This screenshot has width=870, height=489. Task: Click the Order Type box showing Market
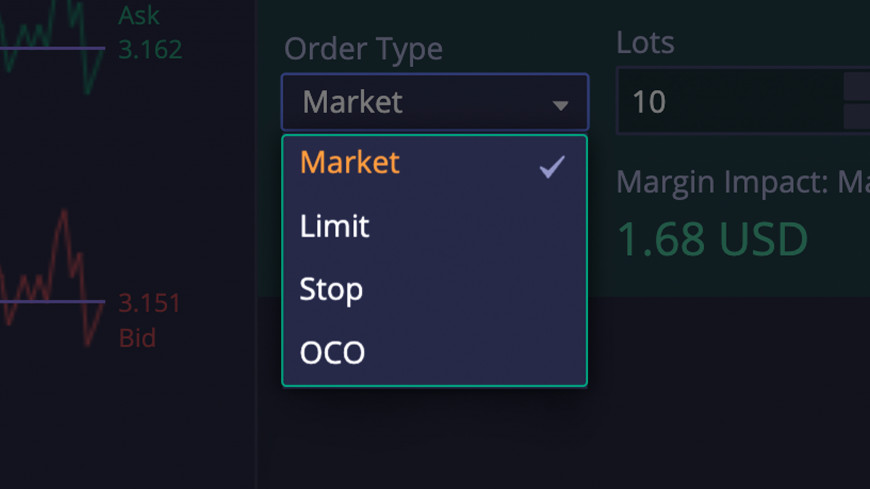point(420,102)
